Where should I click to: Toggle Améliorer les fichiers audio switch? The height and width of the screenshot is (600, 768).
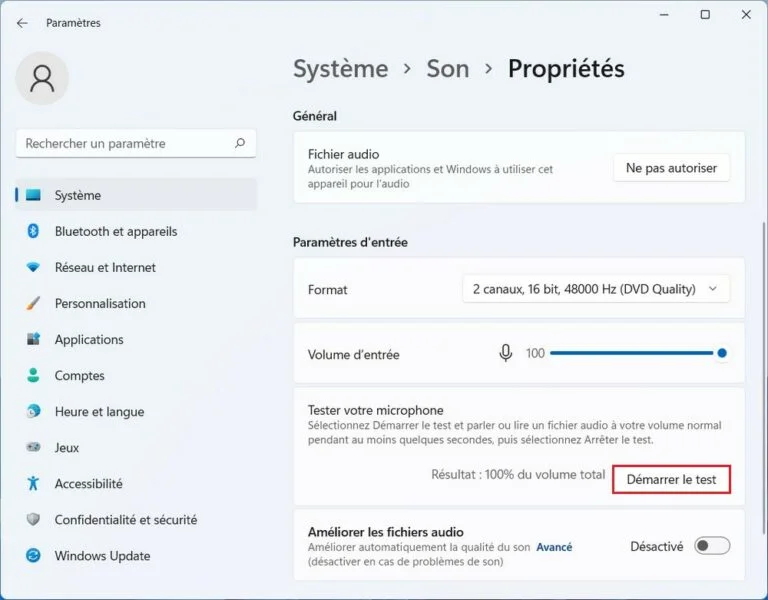click(x=712, y=546)
